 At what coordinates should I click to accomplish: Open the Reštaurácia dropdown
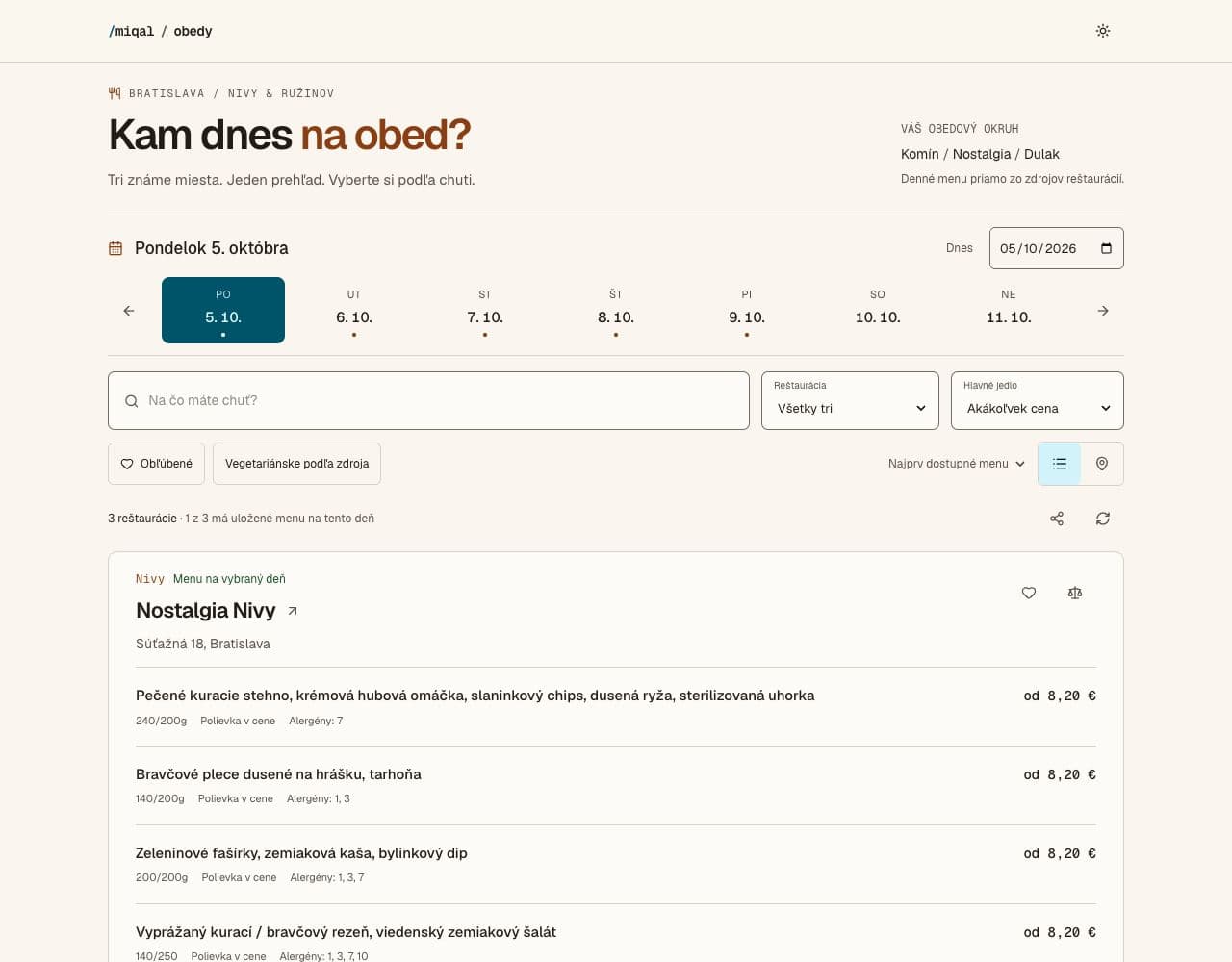click(850, 400)
